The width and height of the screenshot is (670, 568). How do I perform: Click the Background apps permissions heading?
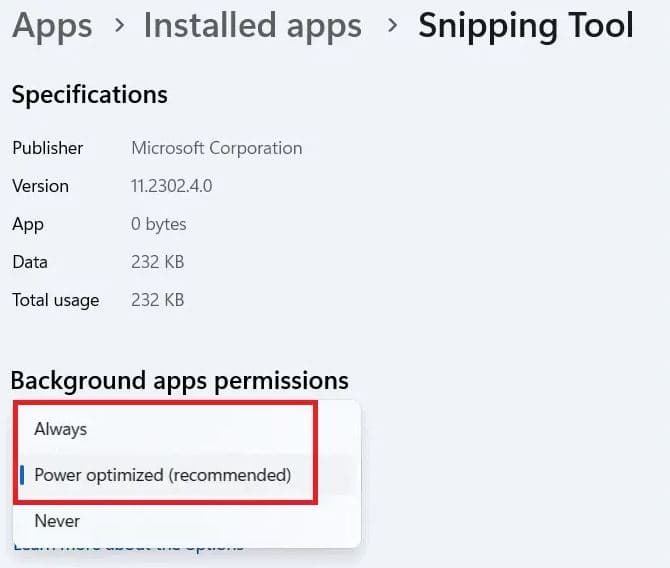click(x=180, y=380)
